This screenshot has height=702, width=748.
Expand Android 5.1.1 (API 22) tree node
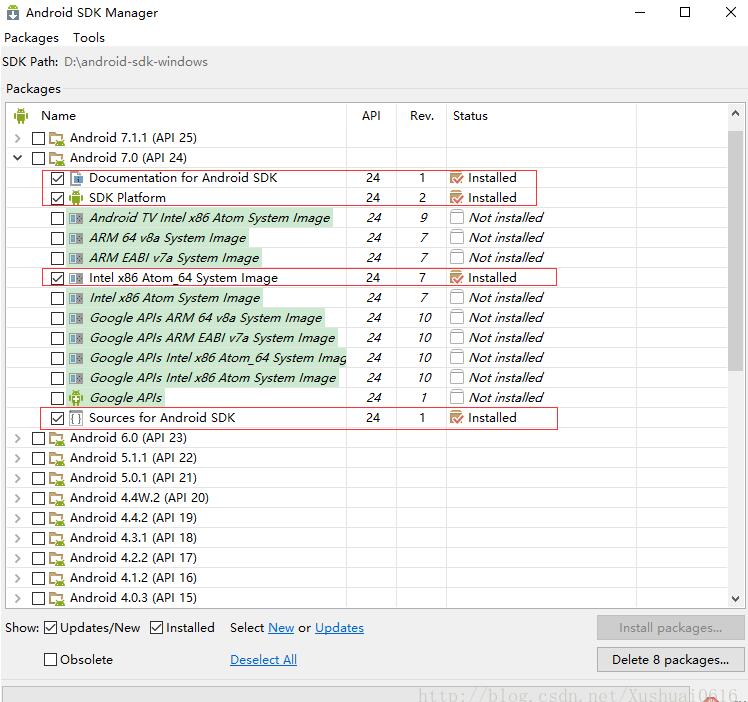point(18,458)
